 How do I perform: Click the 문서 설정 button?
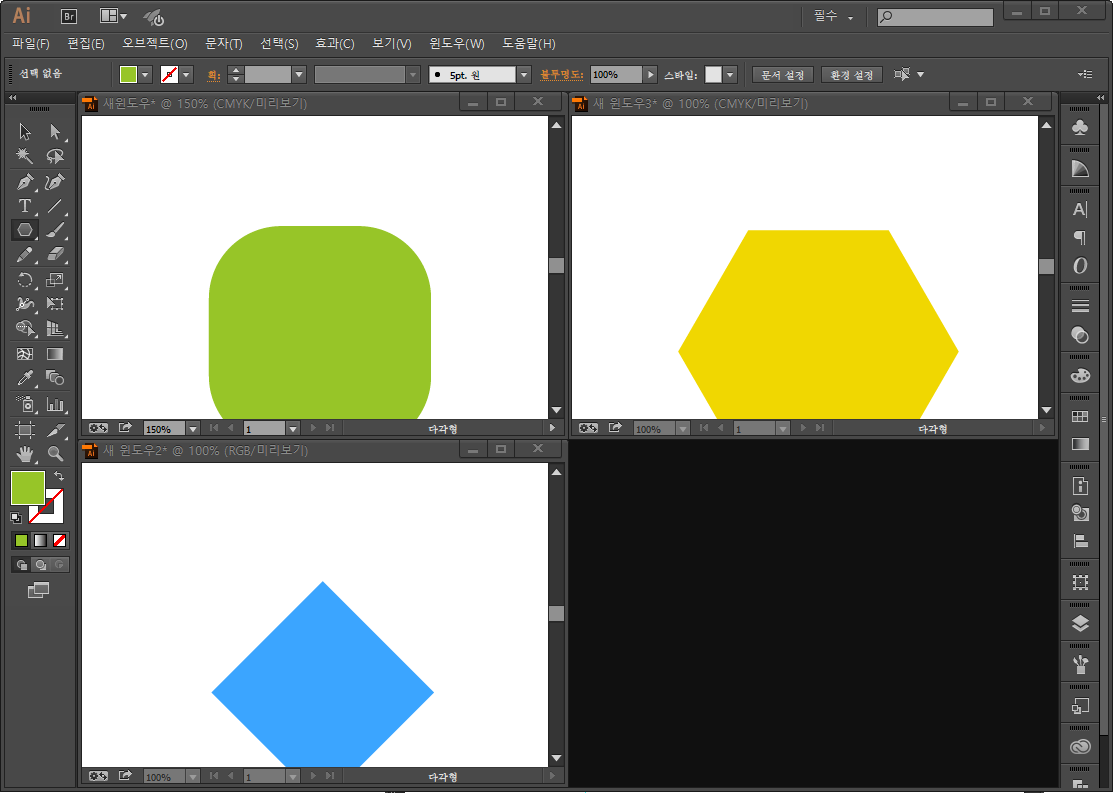(x=782, y=75)
